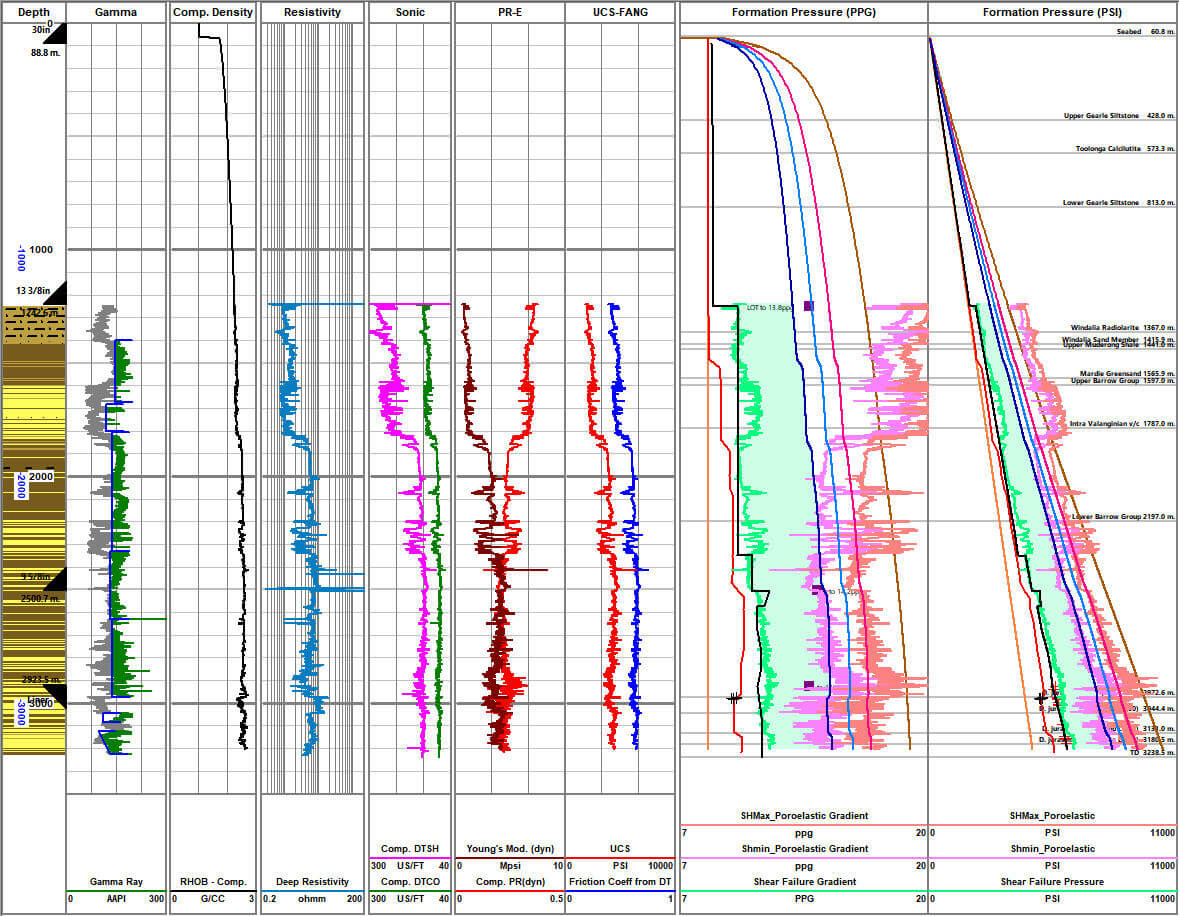The height and width of the screenshot is (916, 1179).
Task: Click the black cross marker in PPG track
Action: 734,698
